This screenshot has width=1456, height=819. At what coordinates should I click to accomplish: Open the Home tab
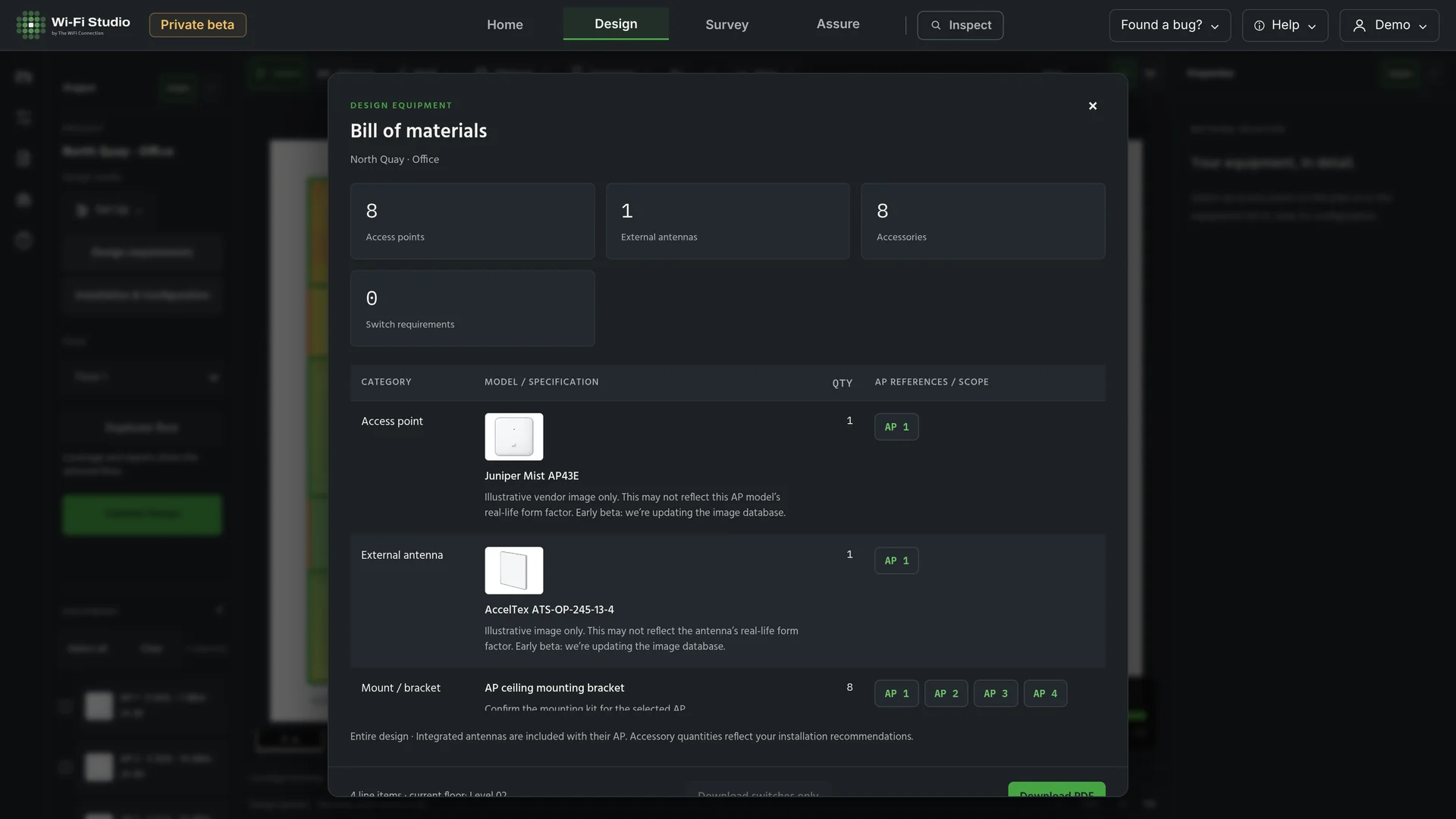[505, 25]
